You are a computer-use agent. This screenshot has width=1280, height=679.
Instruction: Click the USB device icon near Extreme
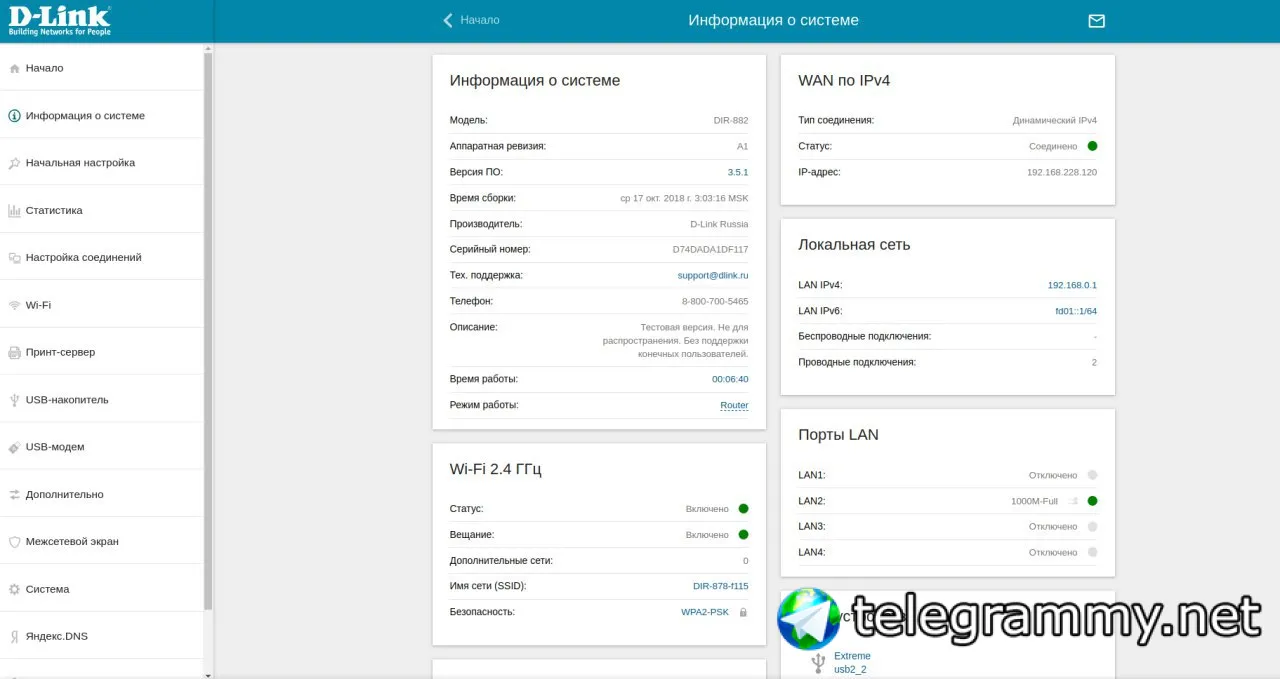pyautogui.click(x=818, y=662)
